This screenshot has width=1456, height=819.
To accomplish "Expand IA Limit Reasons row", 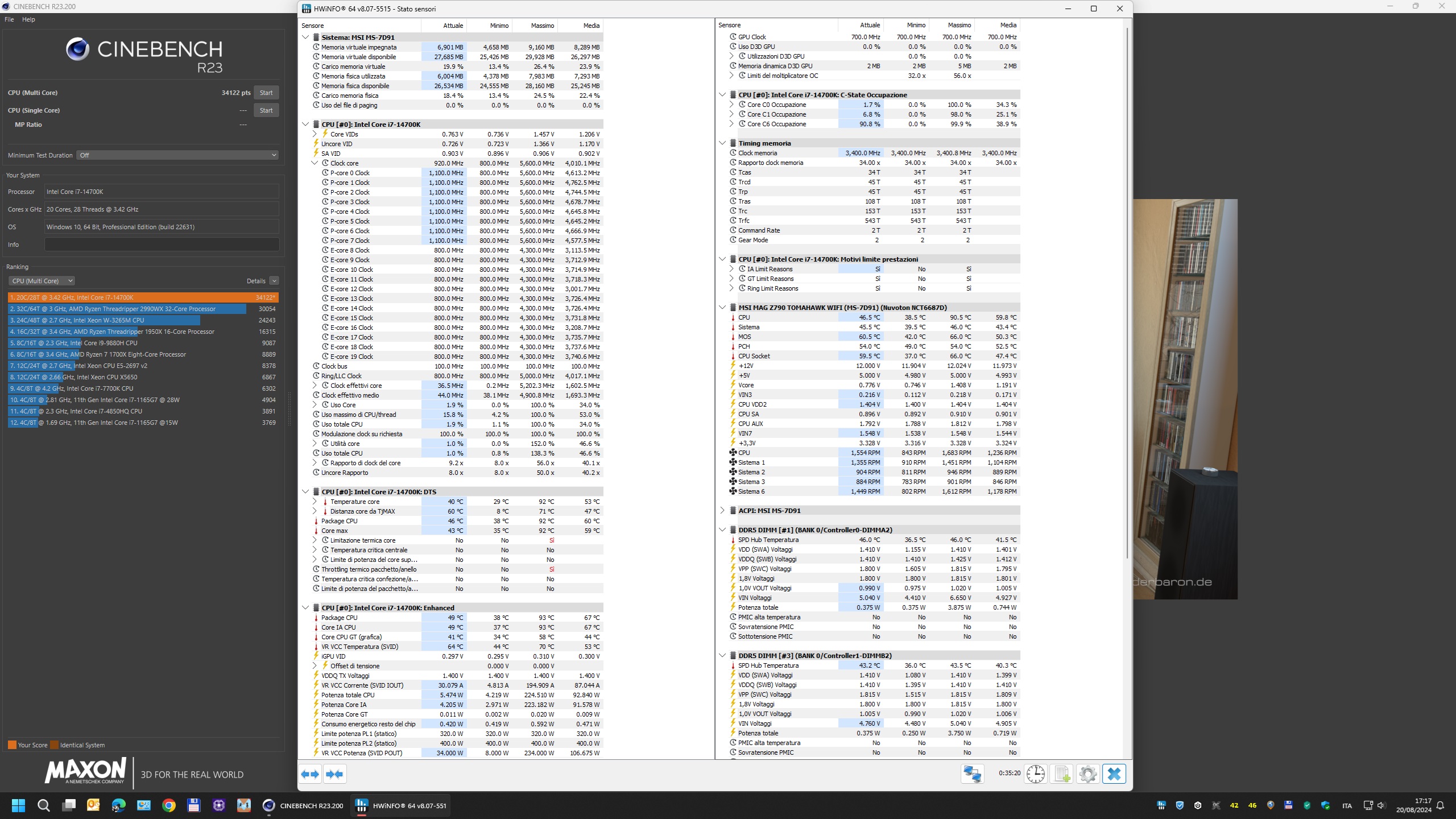I will pos(731,269).
